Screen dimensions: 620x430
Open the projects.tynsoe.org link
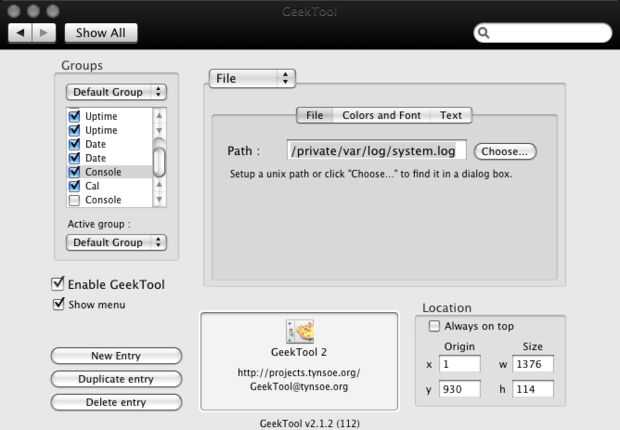coord(299,373)
